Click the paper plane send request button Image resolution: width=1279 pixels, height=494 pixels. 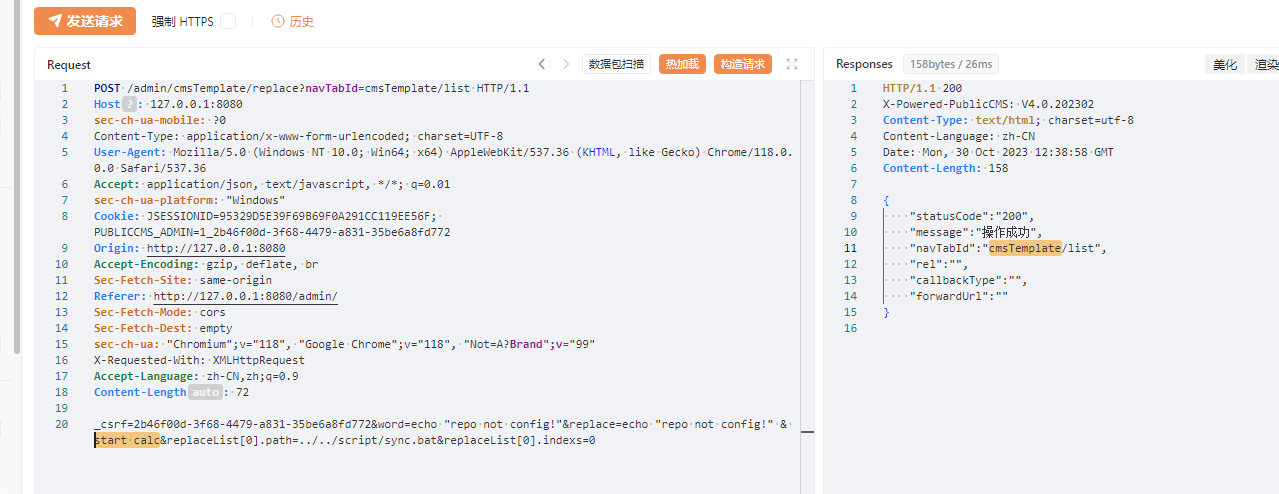[85, 21]
